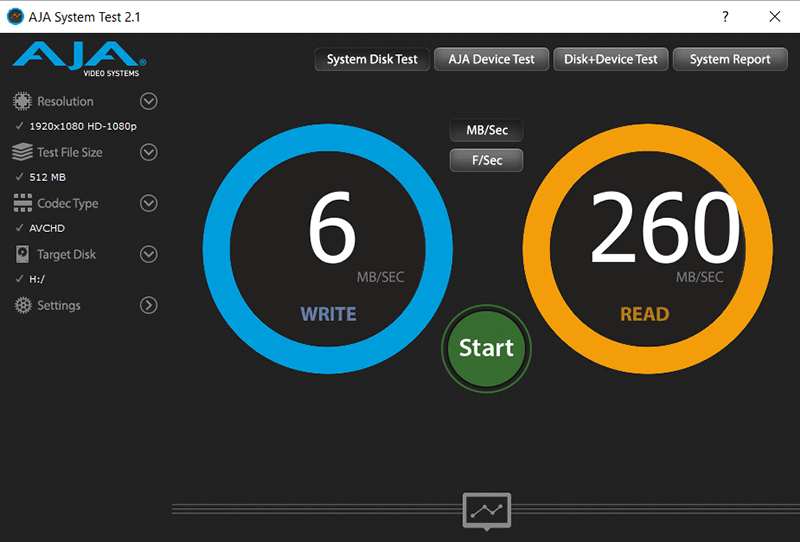Select the AVCHD codec option
This screenshot has width=800, height=542.
coord(47,228)
